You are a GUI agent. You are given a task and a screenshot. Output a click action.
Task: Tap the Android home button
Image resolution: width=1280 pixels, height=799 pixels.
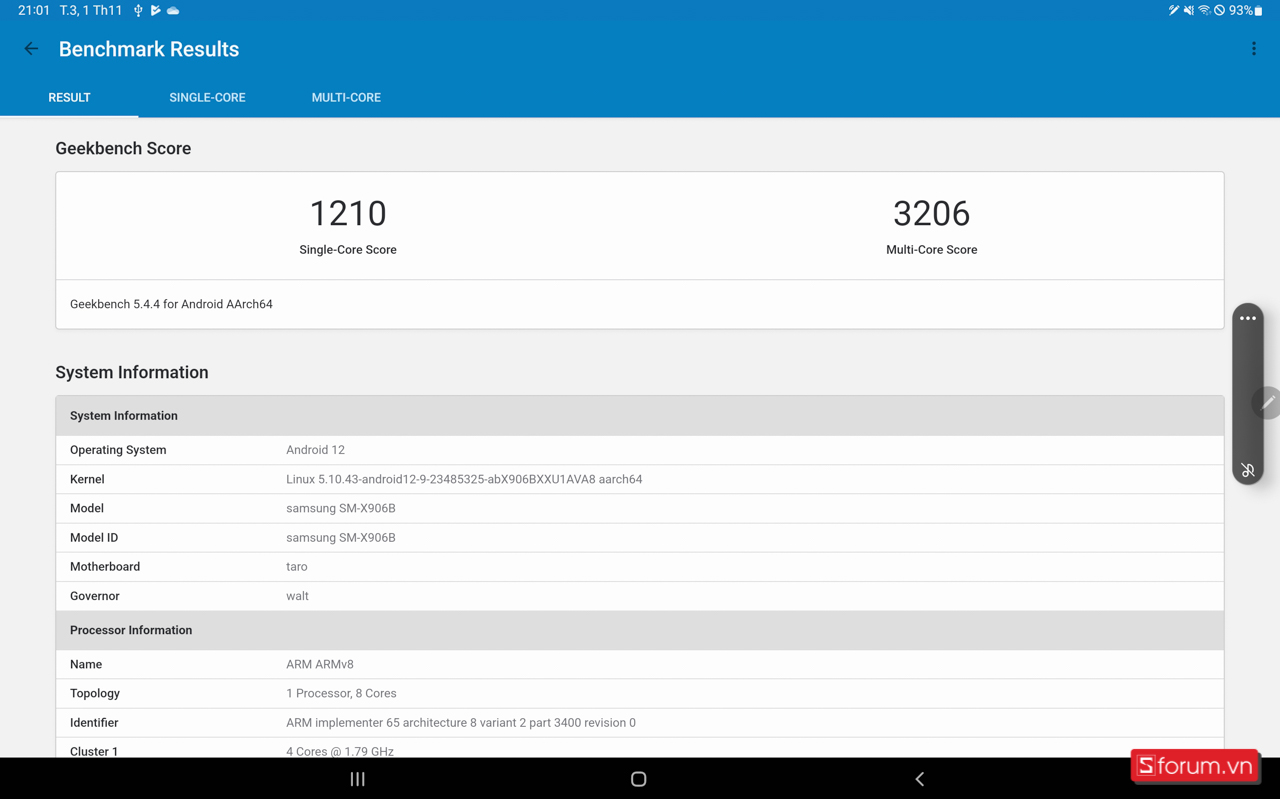639,779
